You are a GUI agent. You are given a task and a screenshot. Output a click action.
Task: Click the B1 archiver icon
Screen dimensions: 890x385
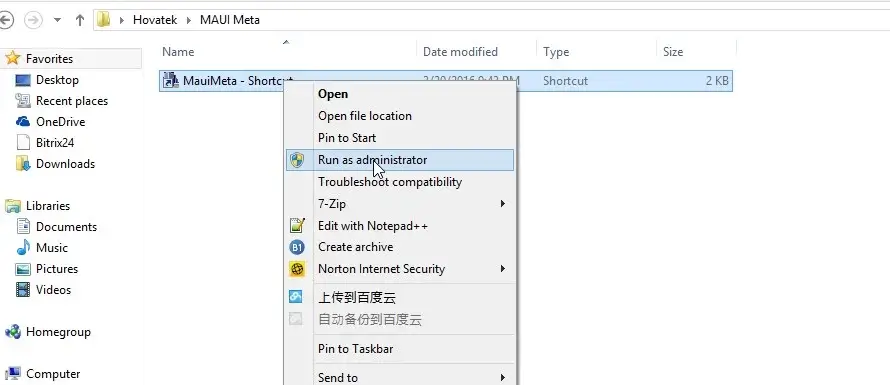pos(297,247)
